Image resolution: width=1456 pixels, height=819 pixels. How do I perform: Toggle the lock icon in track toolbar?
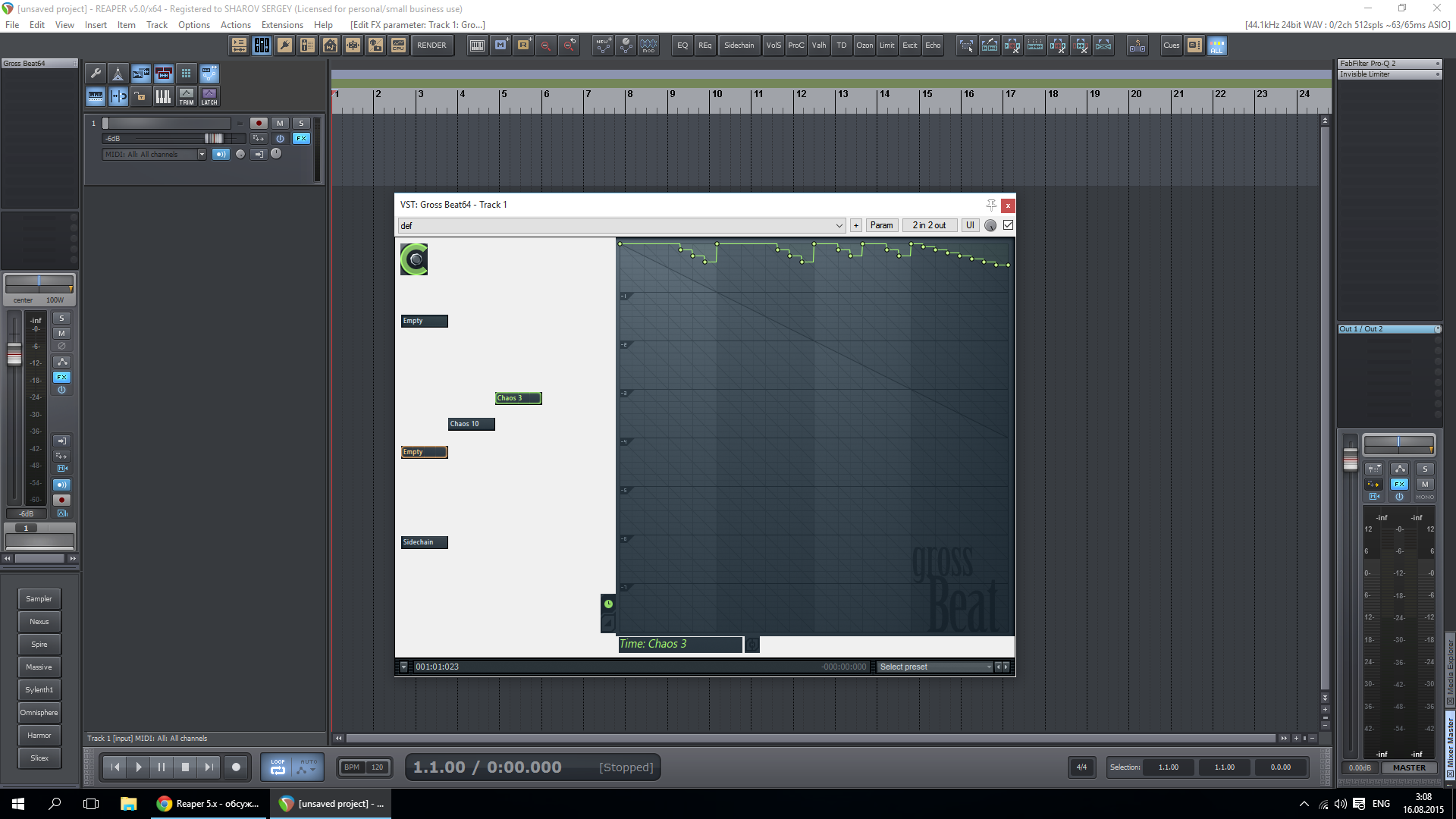point(140,96)
